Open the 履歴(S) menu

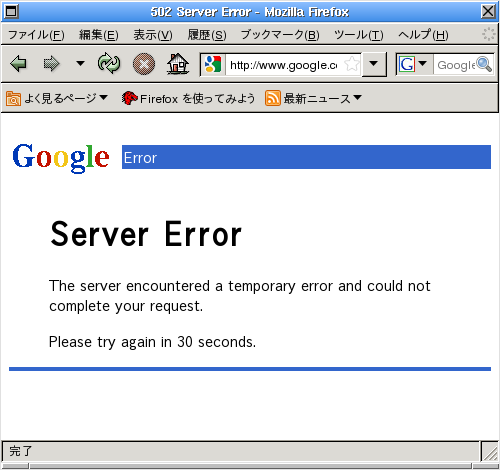click(x=207, y=35)
